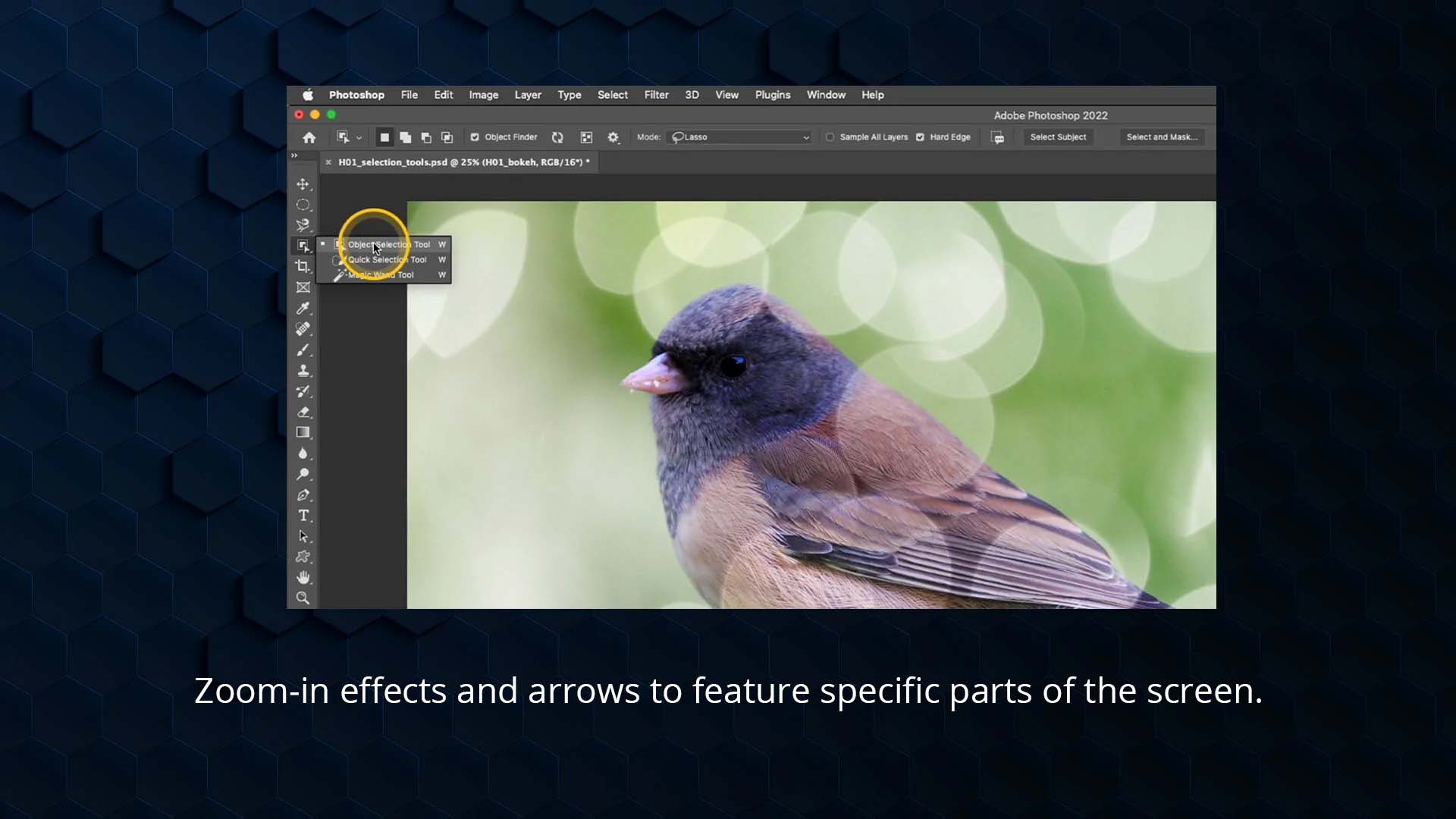The width and height of the screenshot is (1456, 819).
Task: Open the Mode Lasso dropdown
Action: pos(740,137)
